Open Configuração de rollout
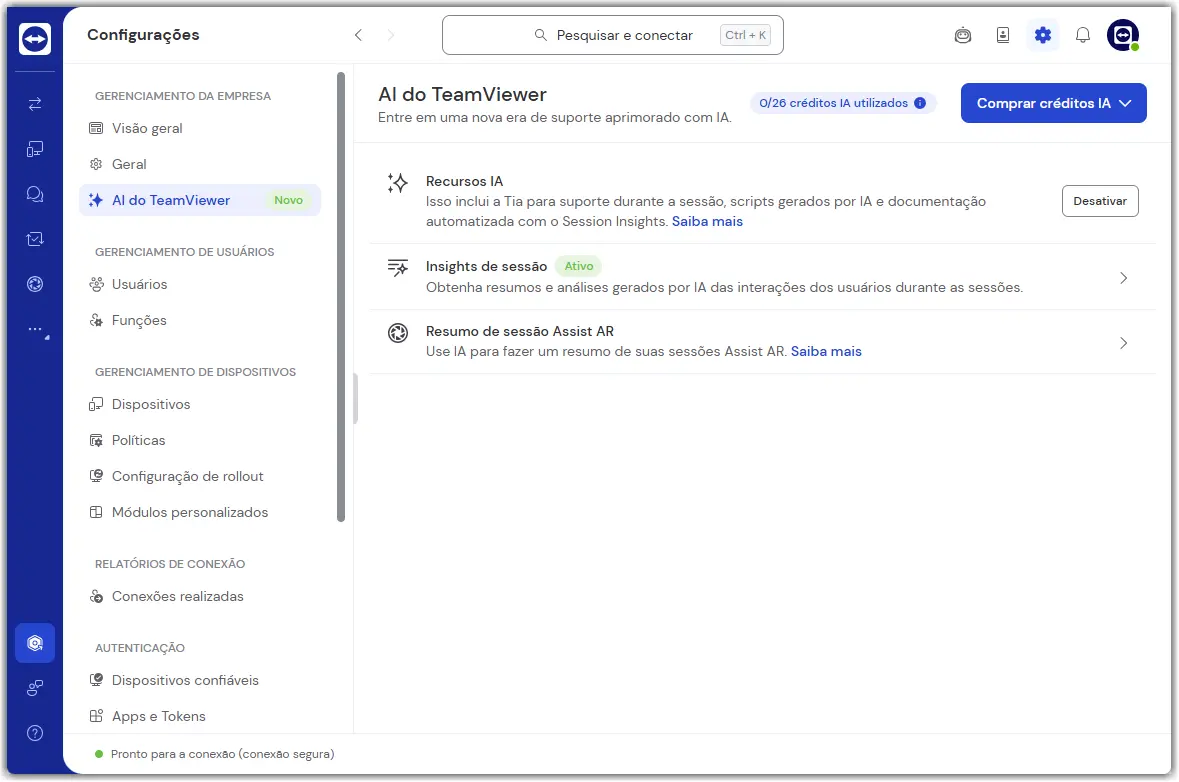Image resolution: width=1179 pixels, height=782 pixels. [x=199, y=477]
